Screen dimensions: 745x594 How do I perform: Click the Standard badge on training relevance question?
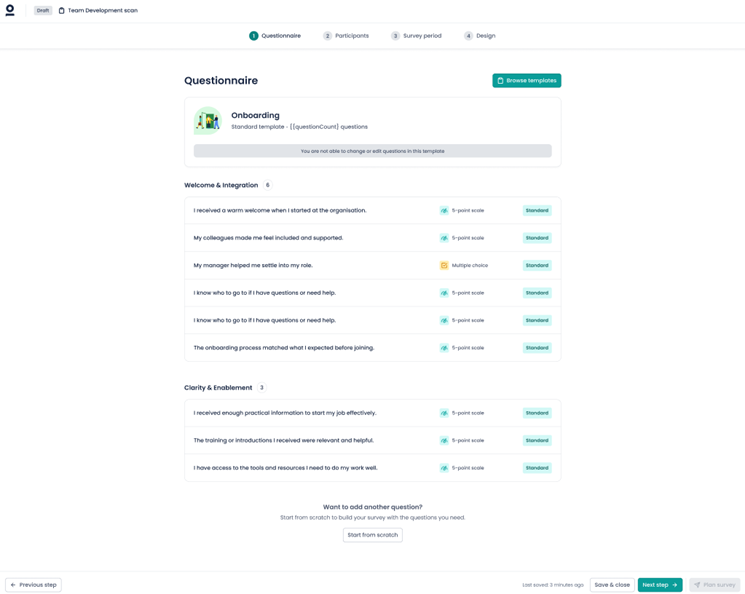[537, 441]
